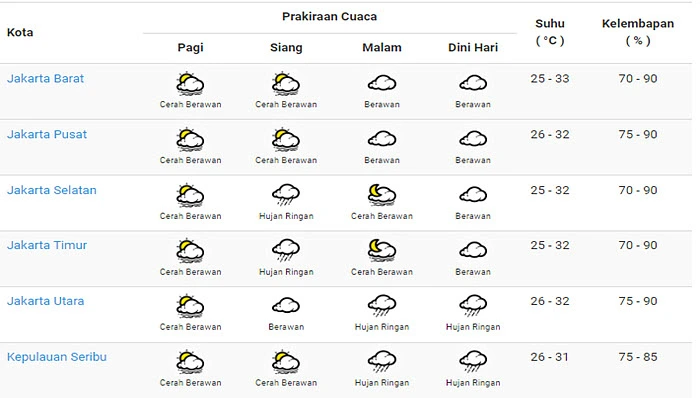The width and height of the screenshot is (700, 398).
Task: Click Jakarta Timur Malam moon cloud icon
Action: point(382,250)
